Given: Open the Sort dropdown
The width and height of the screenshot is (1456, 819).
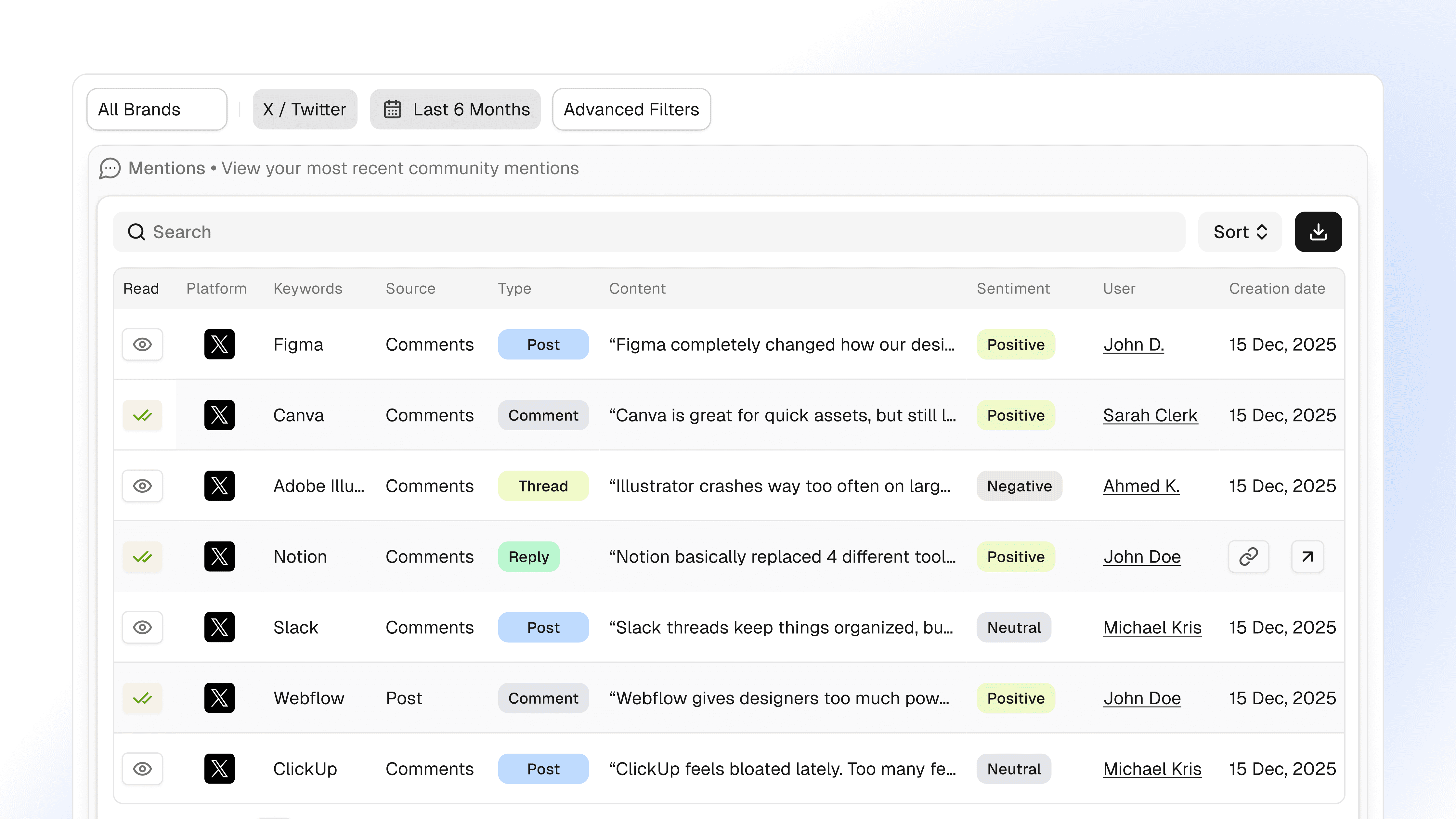Looking at the screenshot, I should tap(1240, 232).
